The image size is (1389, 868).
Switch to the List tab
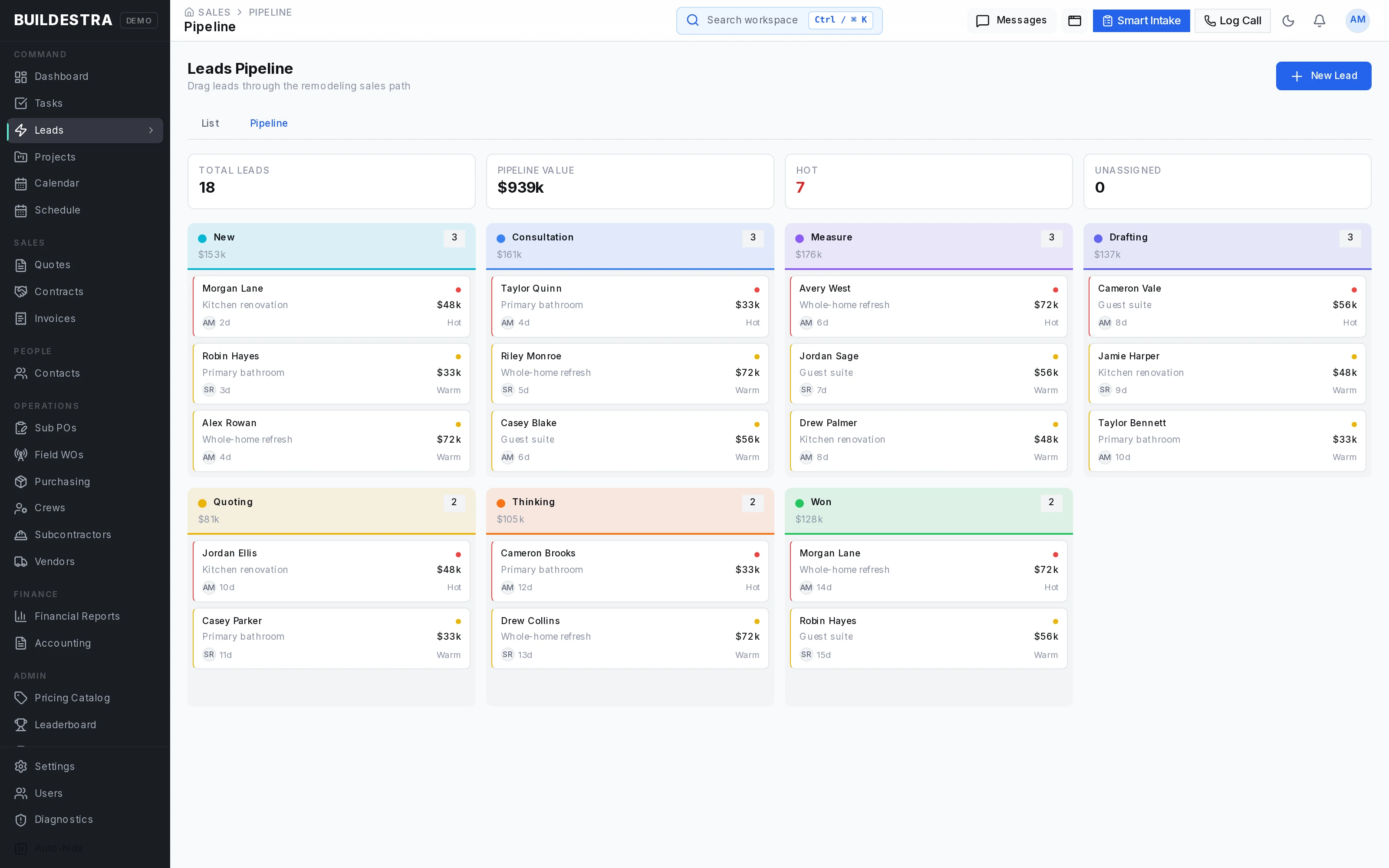point(210,123)
